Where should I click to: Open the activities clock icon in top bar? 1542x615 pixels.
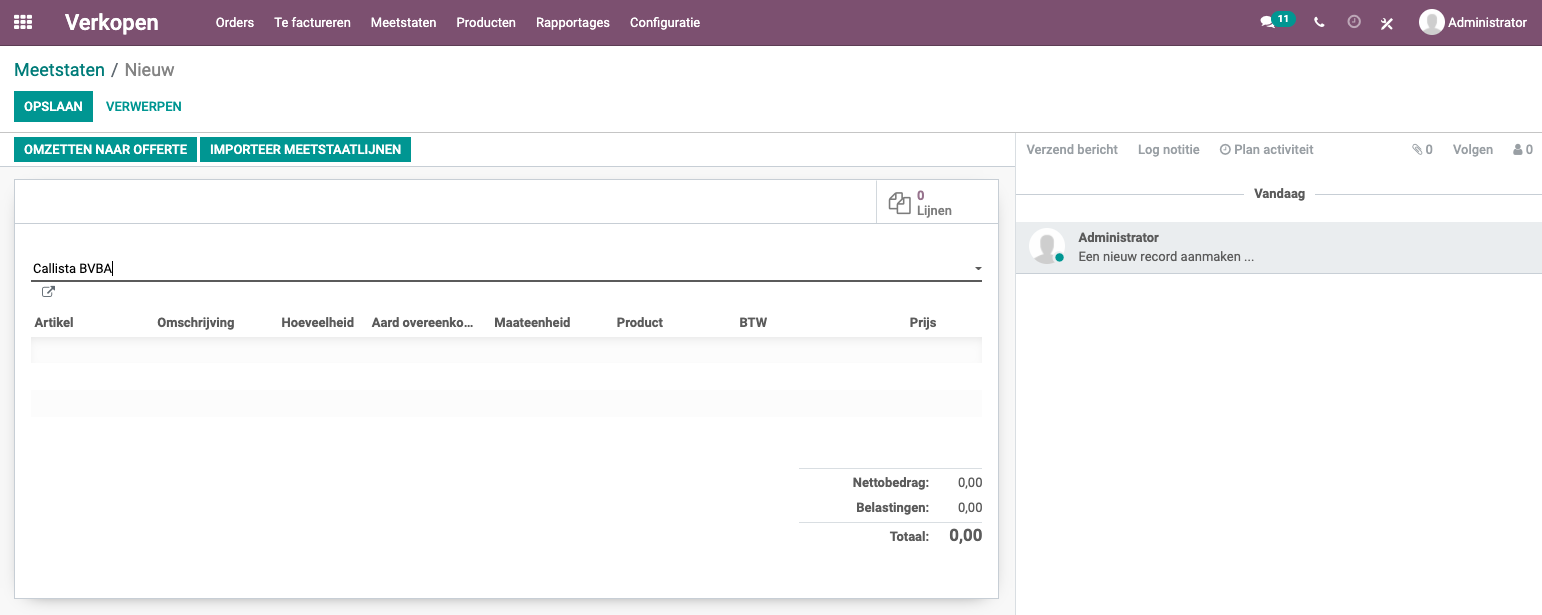click(x=1354, y=22)
